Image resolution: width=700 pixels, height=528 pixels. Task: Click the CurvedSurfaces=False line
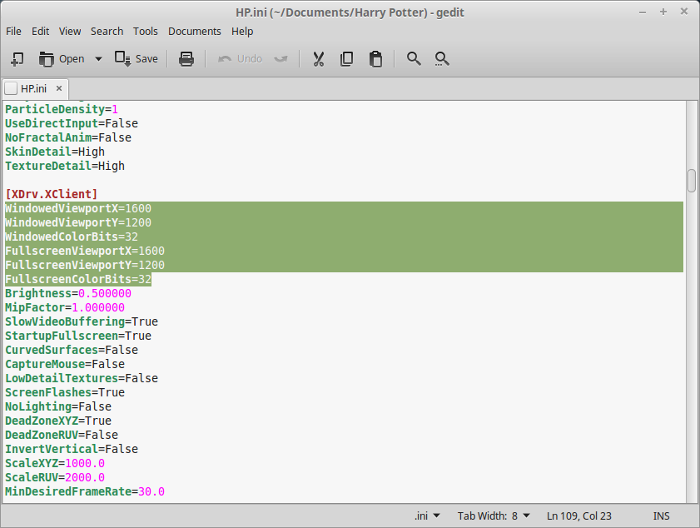click(71, 350)
